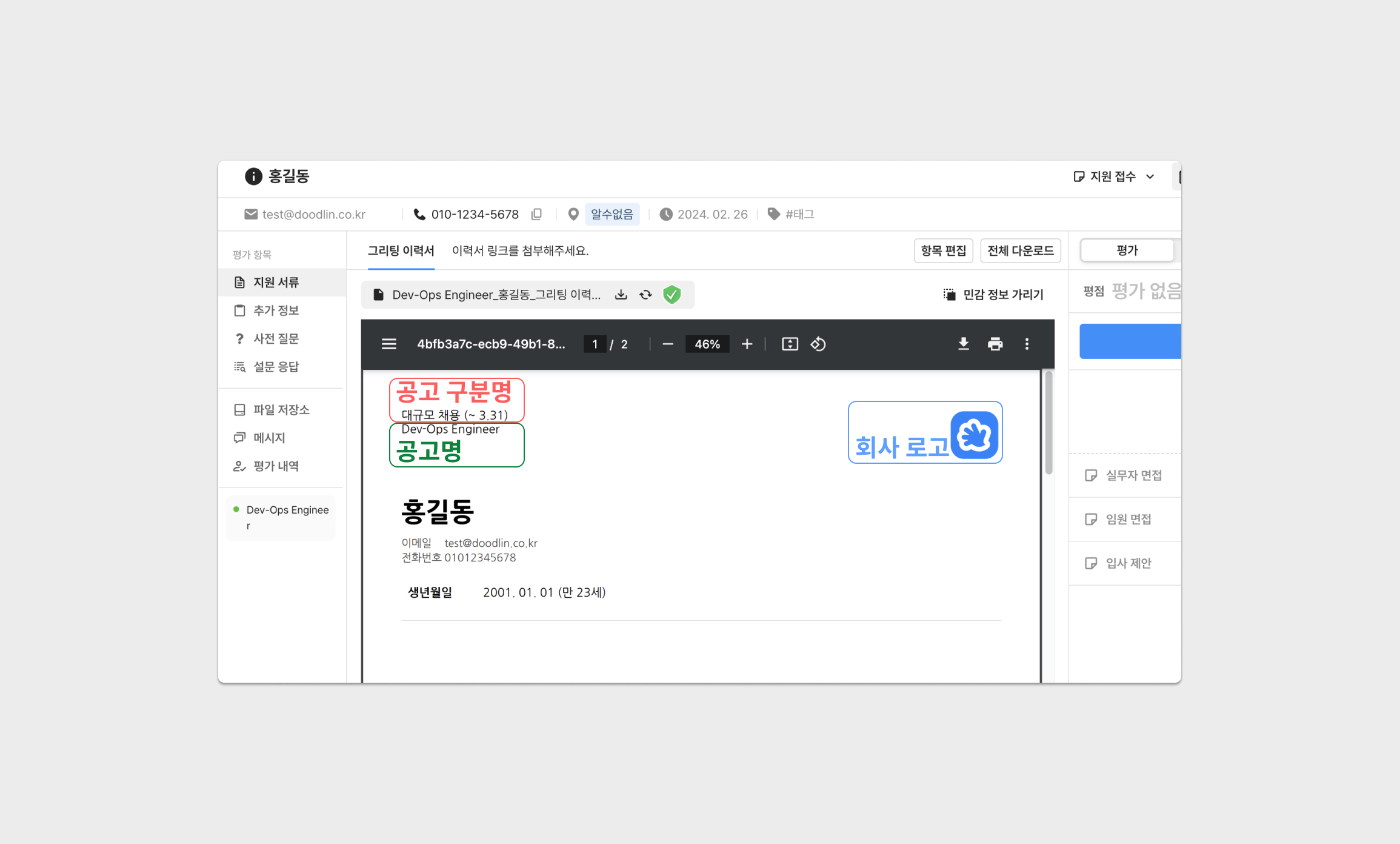Open the 알수없음 location selector

tap(611, 214)
